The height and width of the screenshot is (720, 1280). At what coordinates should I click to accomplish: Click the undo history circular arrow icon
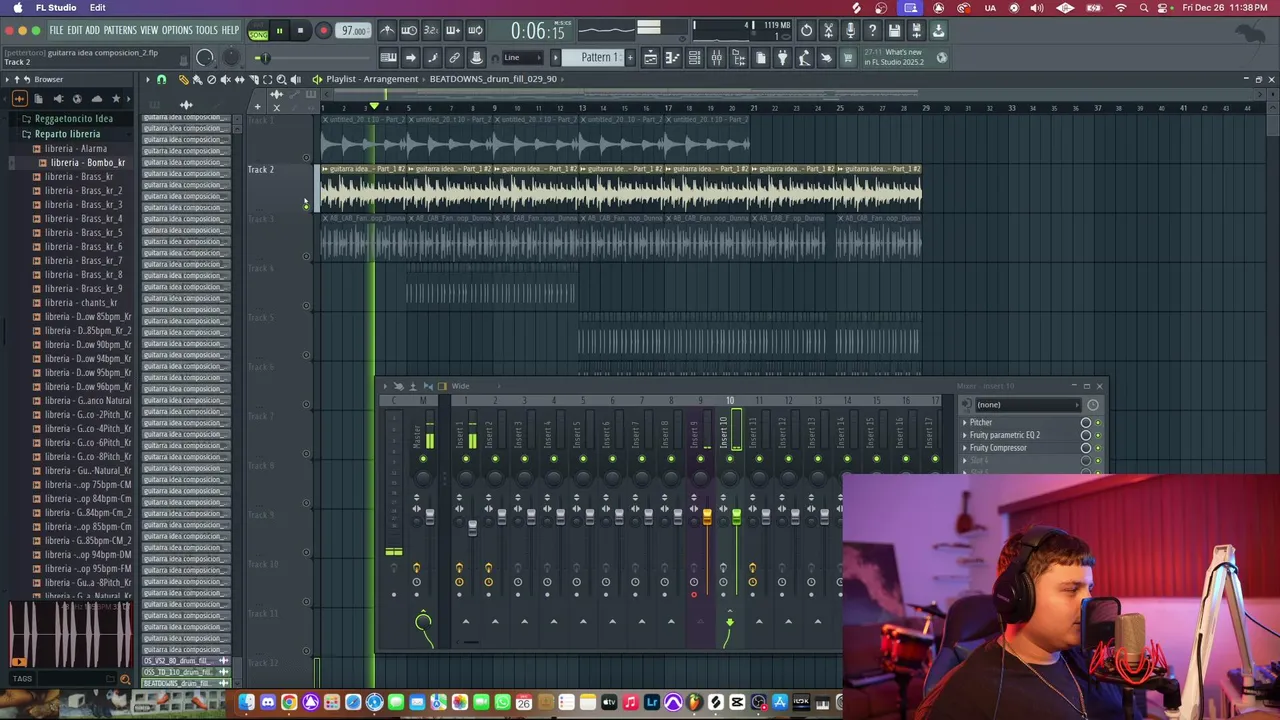tap(806, 30)
